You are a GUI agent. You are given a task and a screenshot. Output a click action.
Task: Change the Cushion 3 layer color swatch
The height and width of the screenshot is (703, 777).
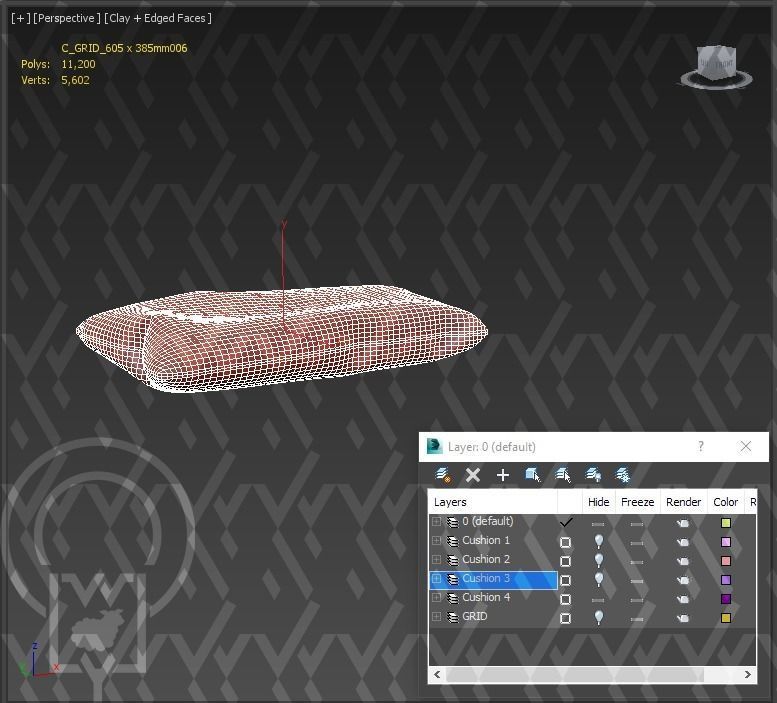726,580
